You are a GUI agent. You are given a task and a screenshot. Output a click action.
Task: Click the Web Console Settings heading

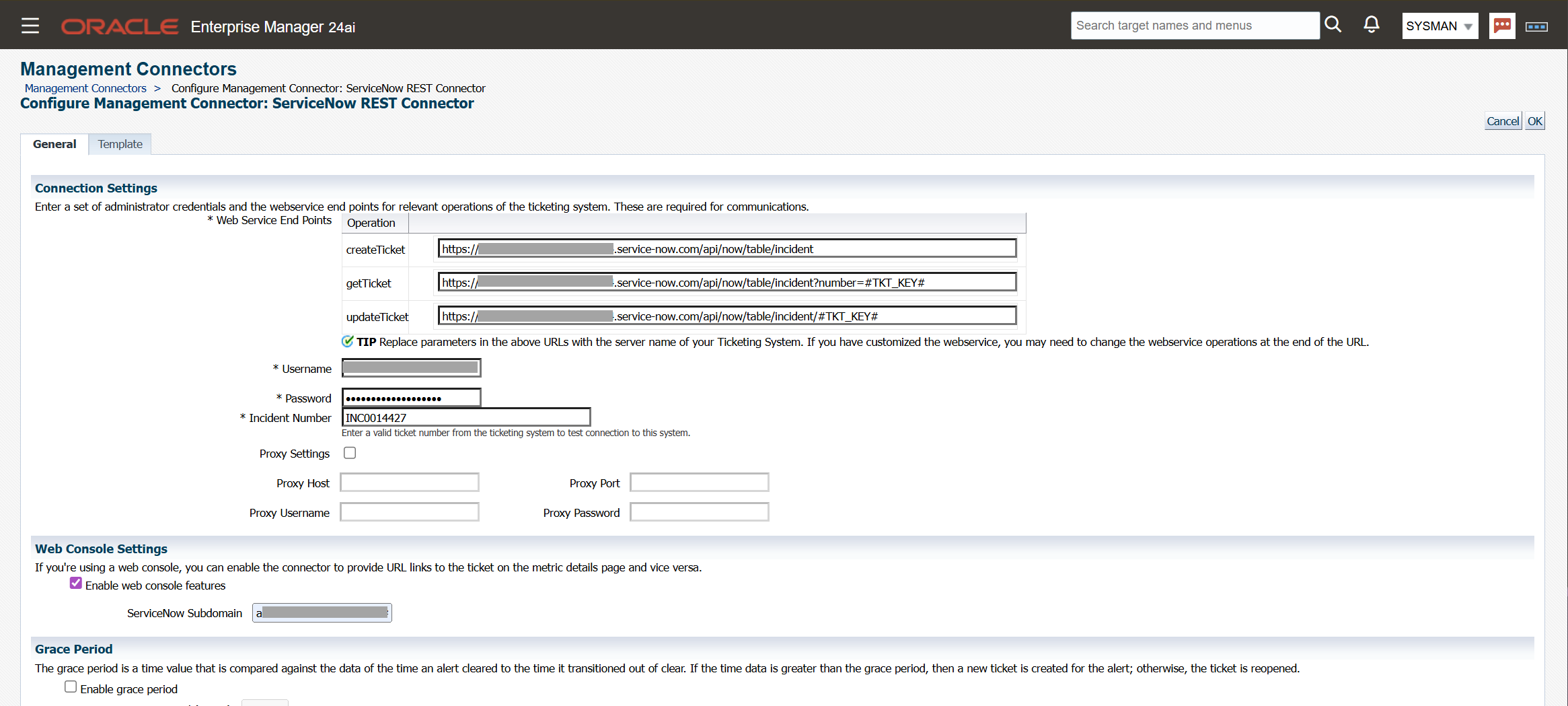(x=101, y=549)
